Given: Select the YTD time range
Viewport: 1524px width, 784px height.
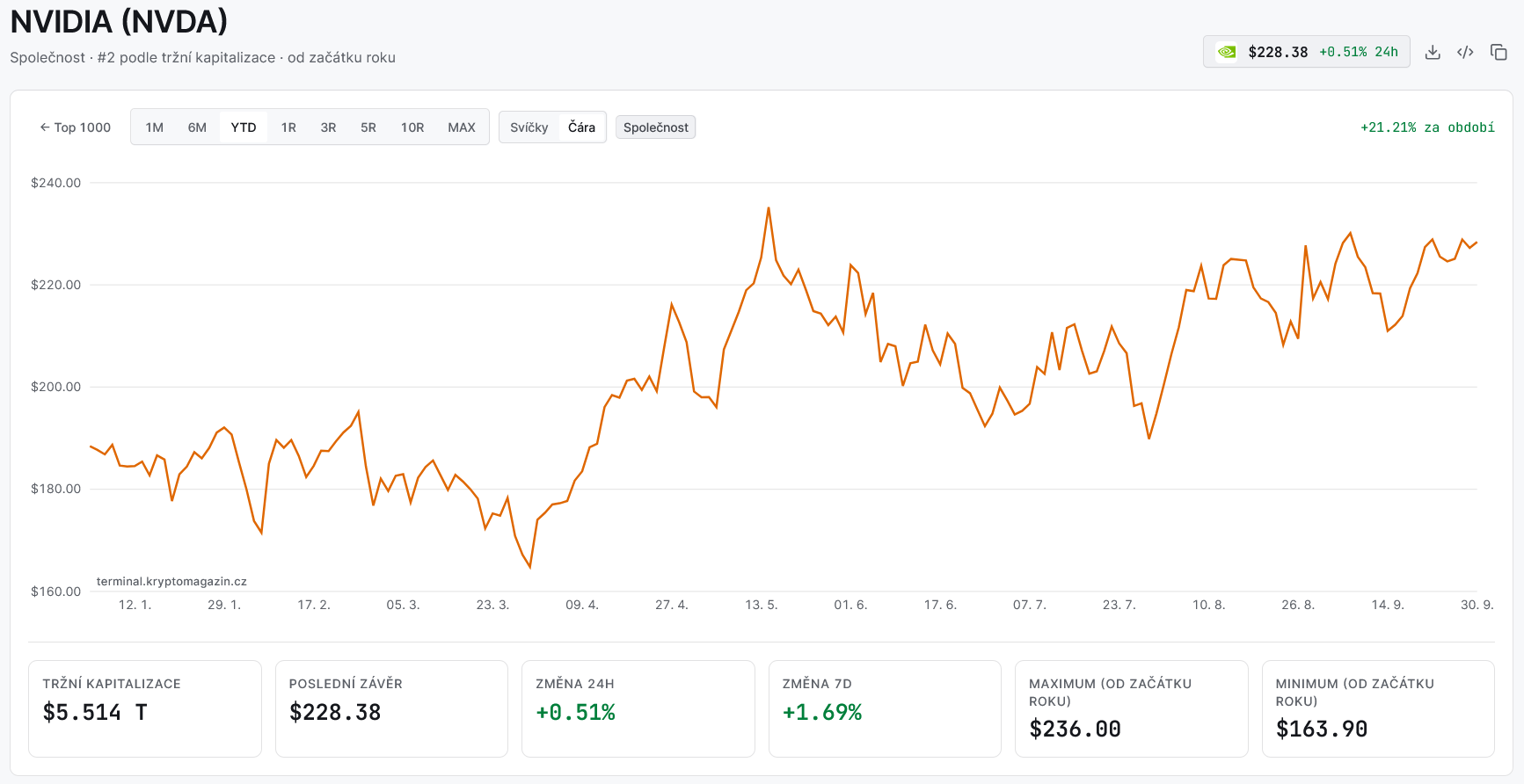Looking at the screenshot, I should tap(244, 127).
